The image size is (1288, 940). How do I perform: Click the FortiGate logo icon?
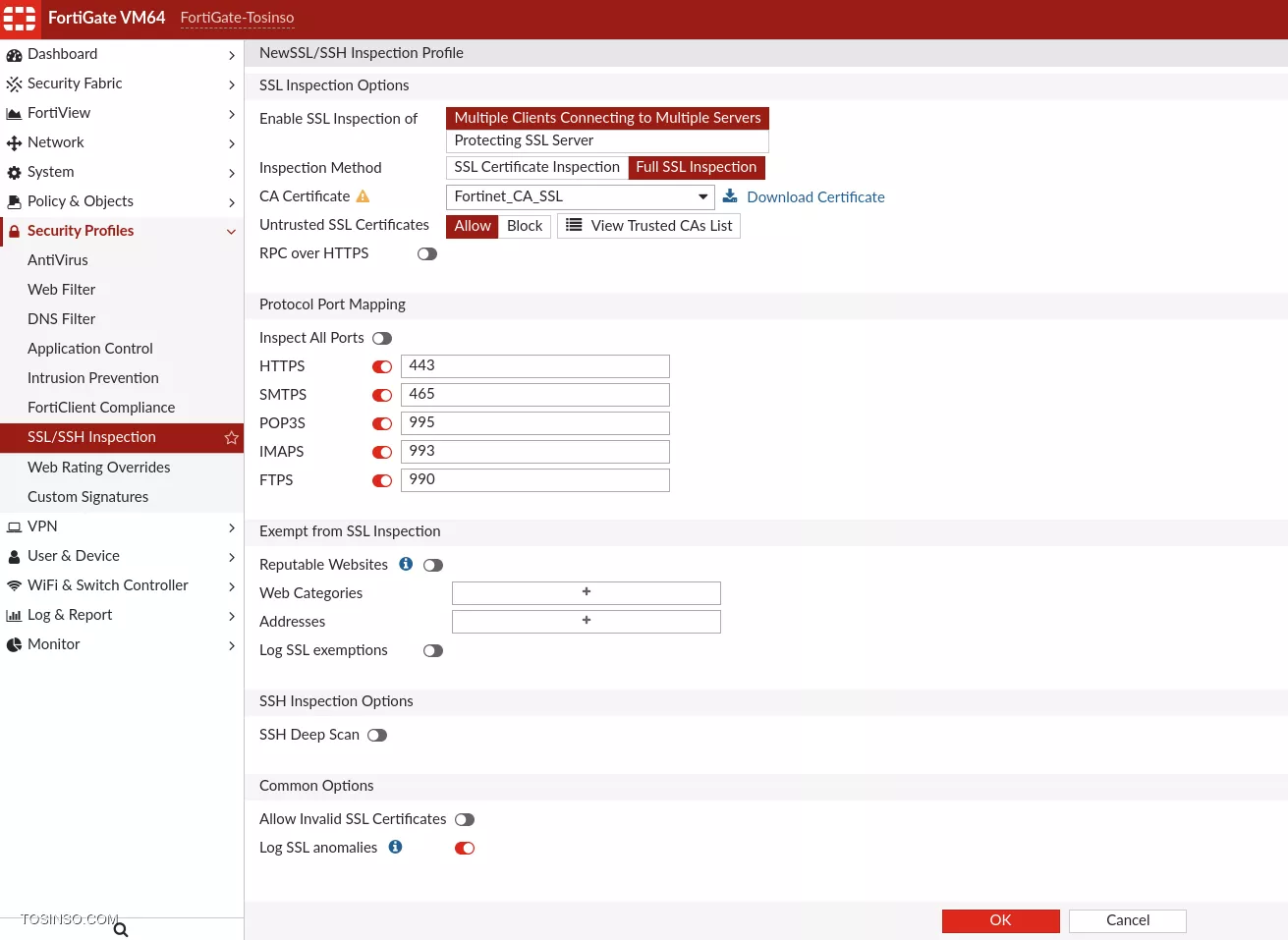click(x=20, y=19)
